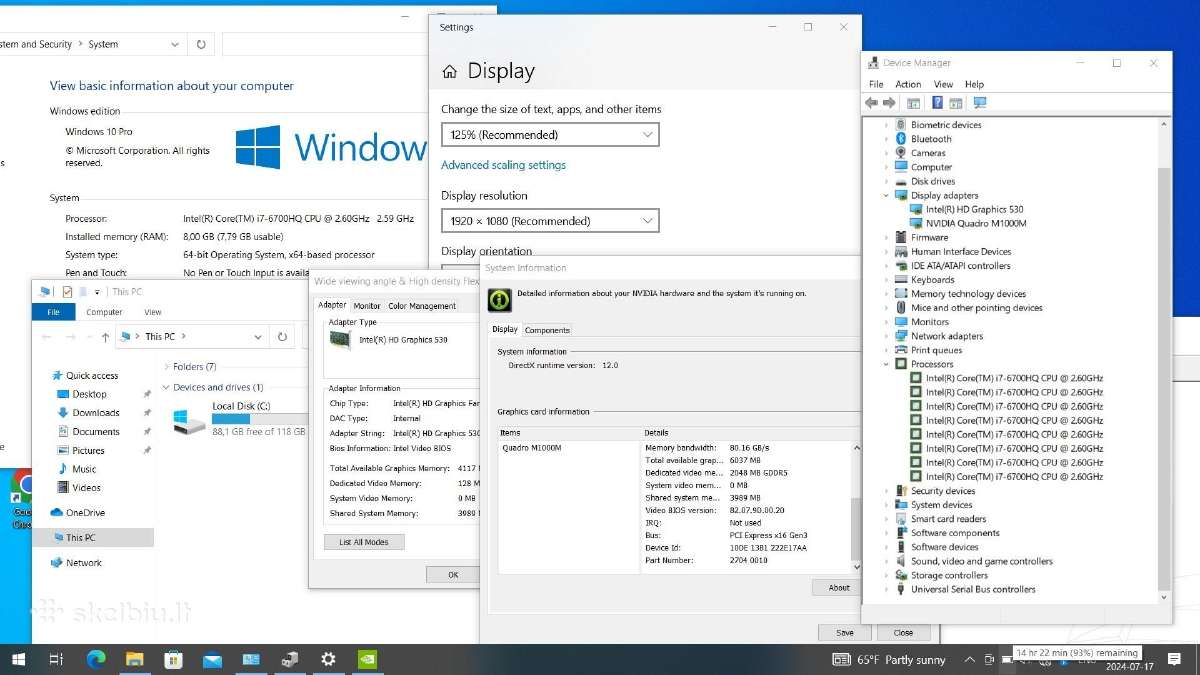Screen dimensions: 1200x675
Task: Click the NVIDIA icon on the taskbar
Action: pyautogui.click(x=367, y=659)
